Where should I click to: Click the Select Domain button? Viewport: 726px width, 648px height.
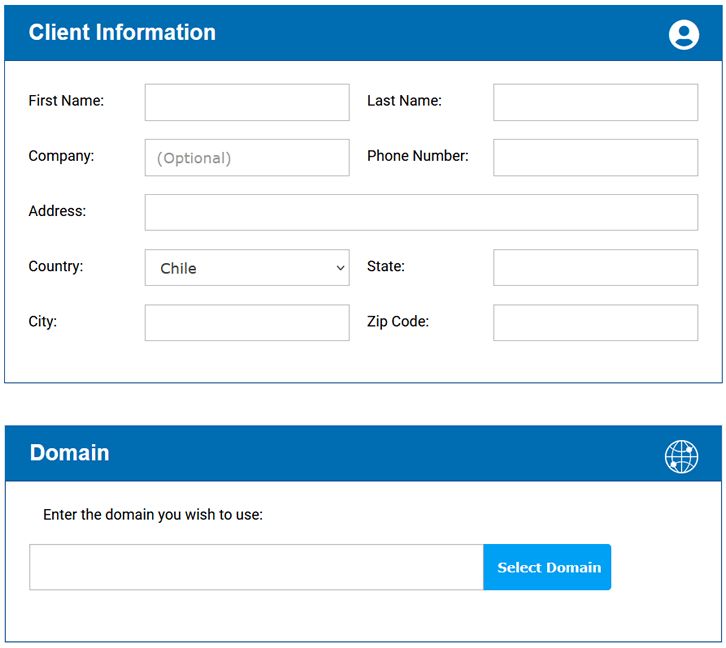(x=547, y=567)
